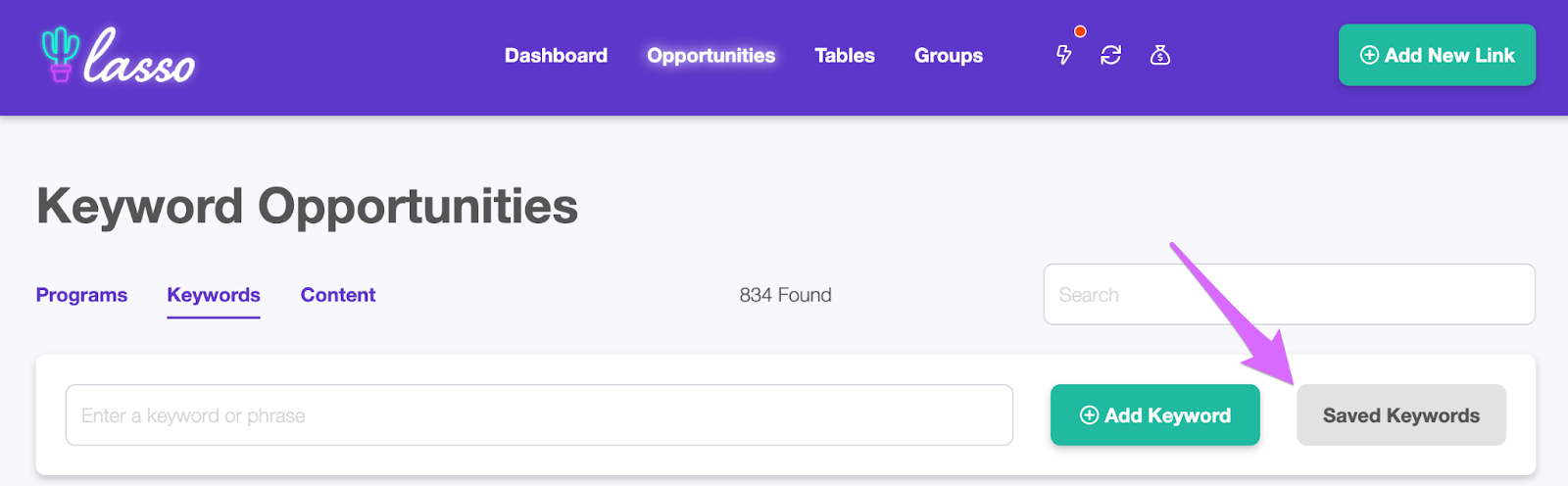1568x486 pixels.
Task: Open the lightning bolt notifications icon
Action: (1063, 55)
